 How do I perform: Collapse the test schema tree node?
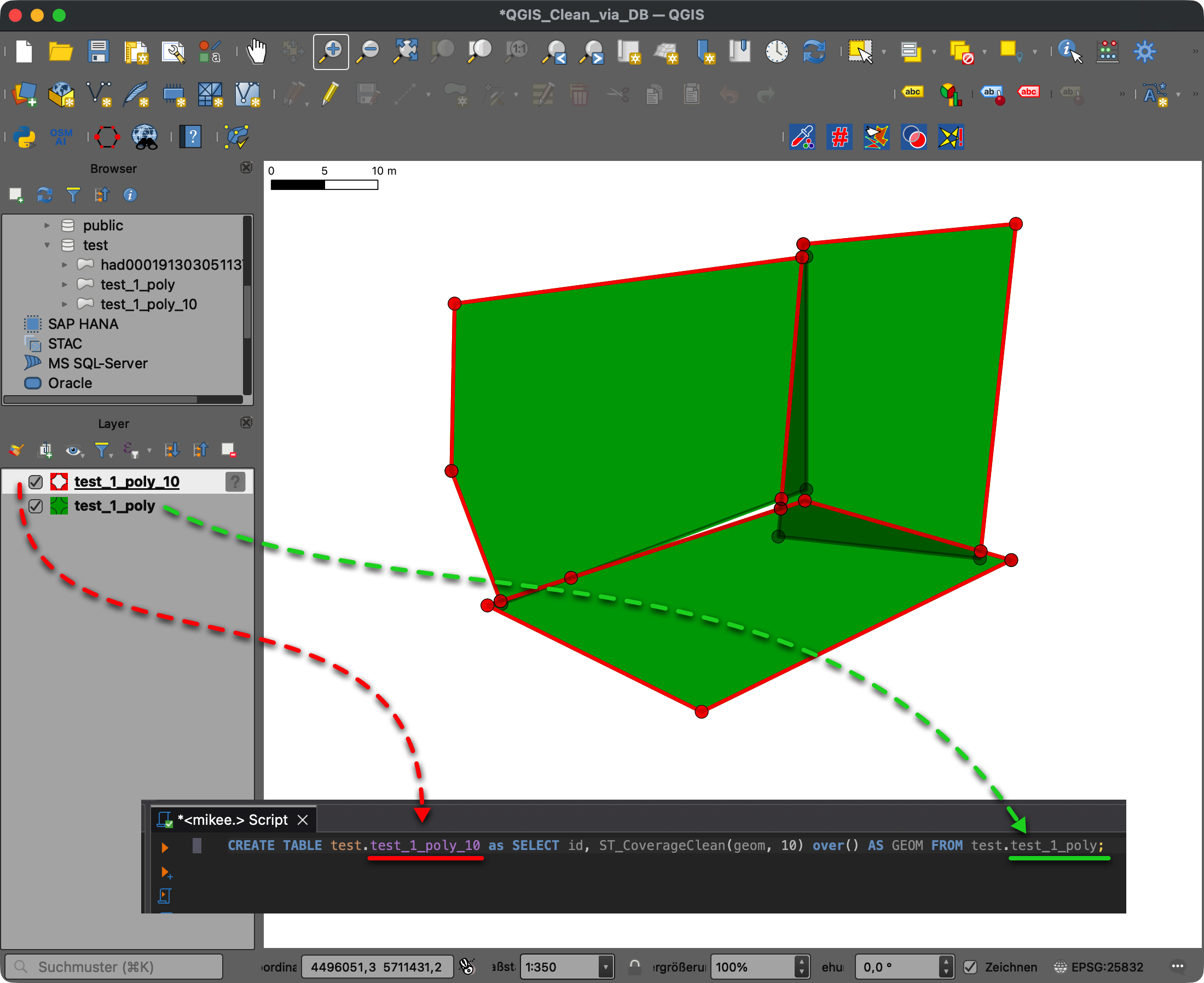click(x=47, y=245)
